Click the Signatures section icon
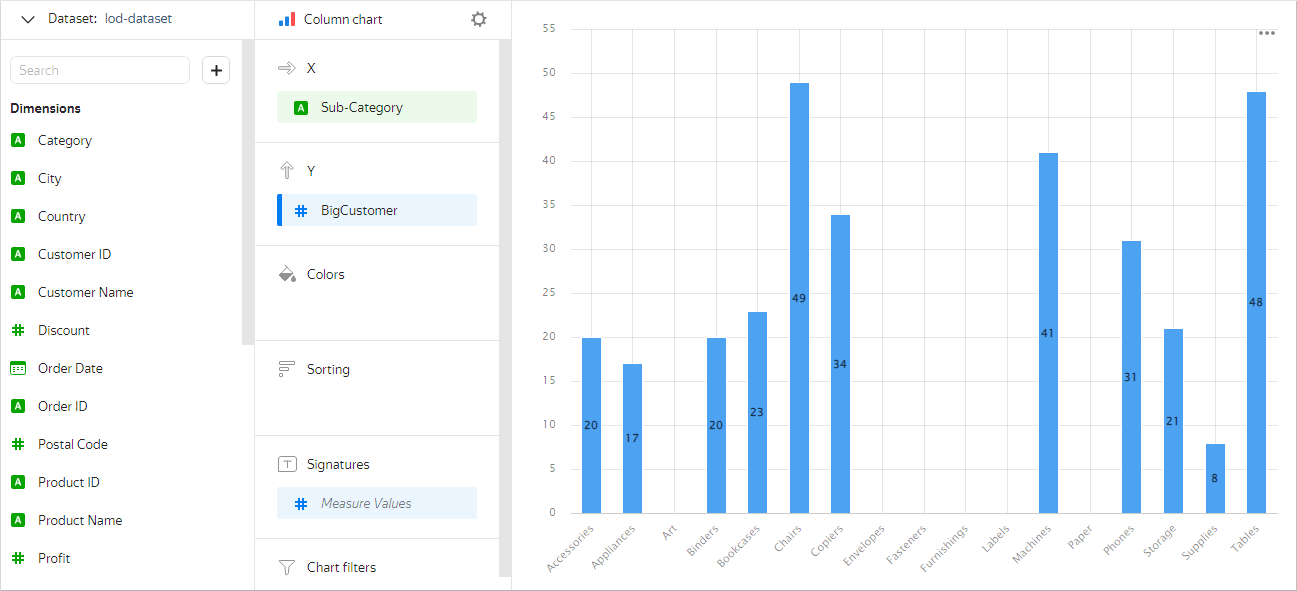The width and height of the screenshot is (1297, 591). tap(287, 464)
